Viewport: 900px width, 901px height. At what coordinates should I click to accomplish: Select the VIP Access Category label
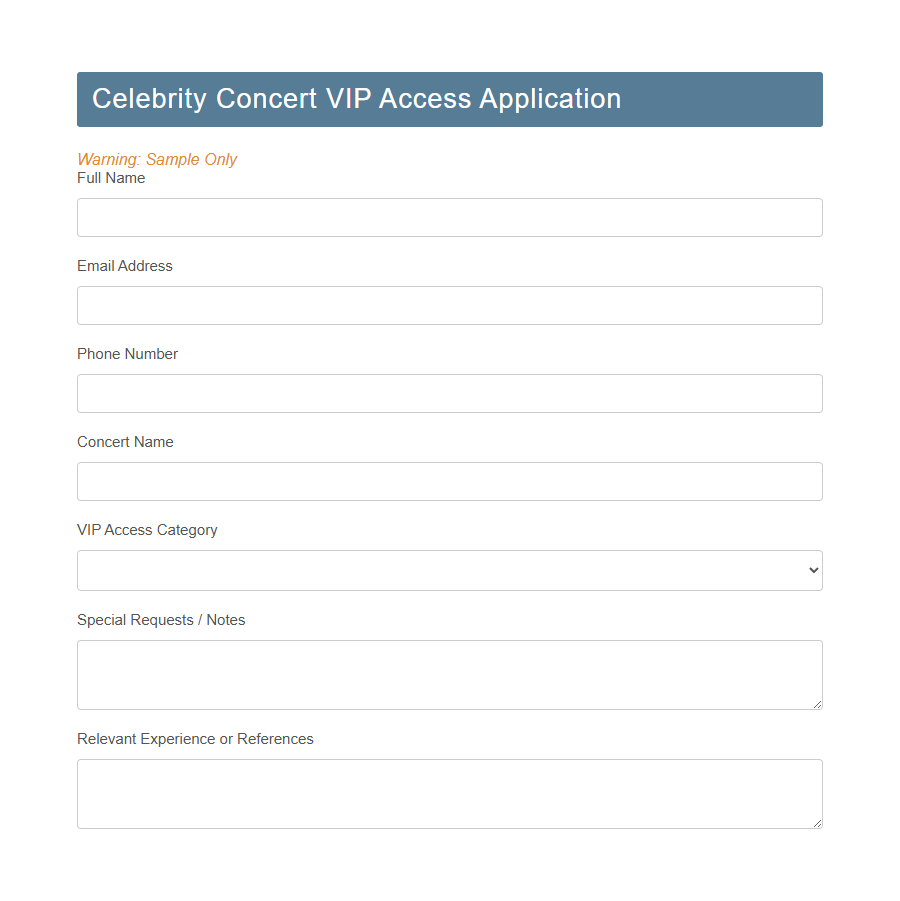tap(147, 530)
